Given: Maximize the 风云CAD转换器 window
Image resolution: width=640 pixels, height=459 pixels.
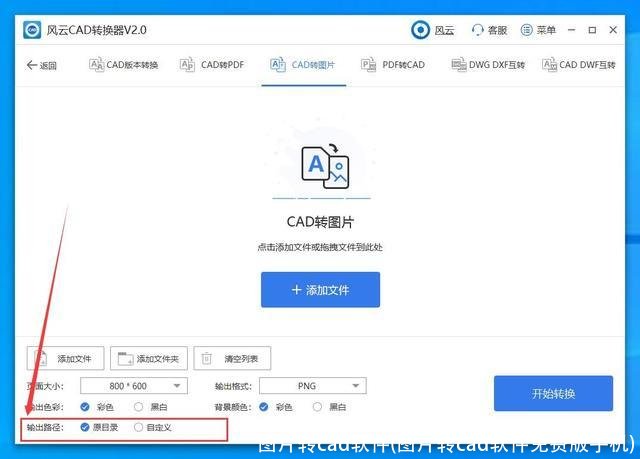Looking at the screenshot, I should point(592,30).
